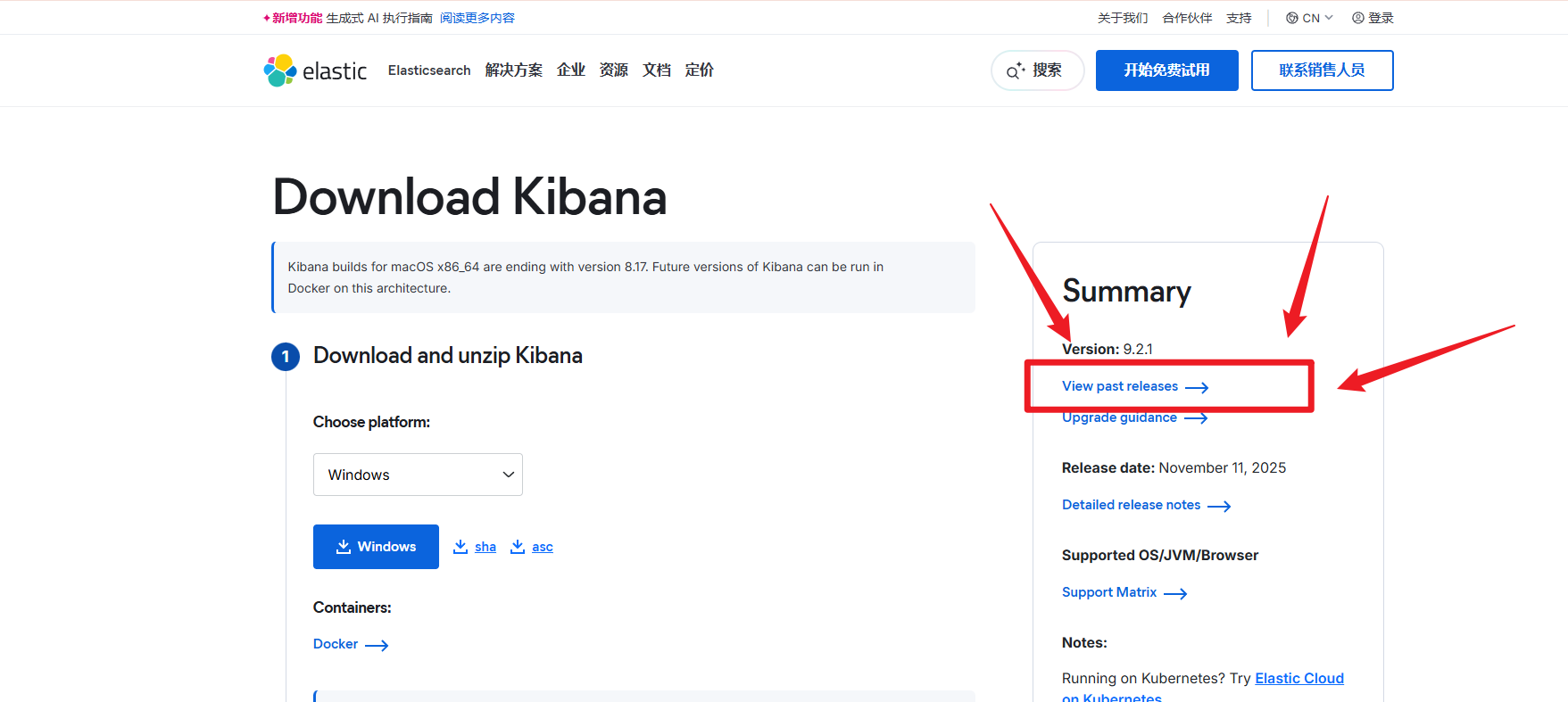The image size is (1568, 702).
Task: Open the 阅读更多内容 link
Action: 477,18
